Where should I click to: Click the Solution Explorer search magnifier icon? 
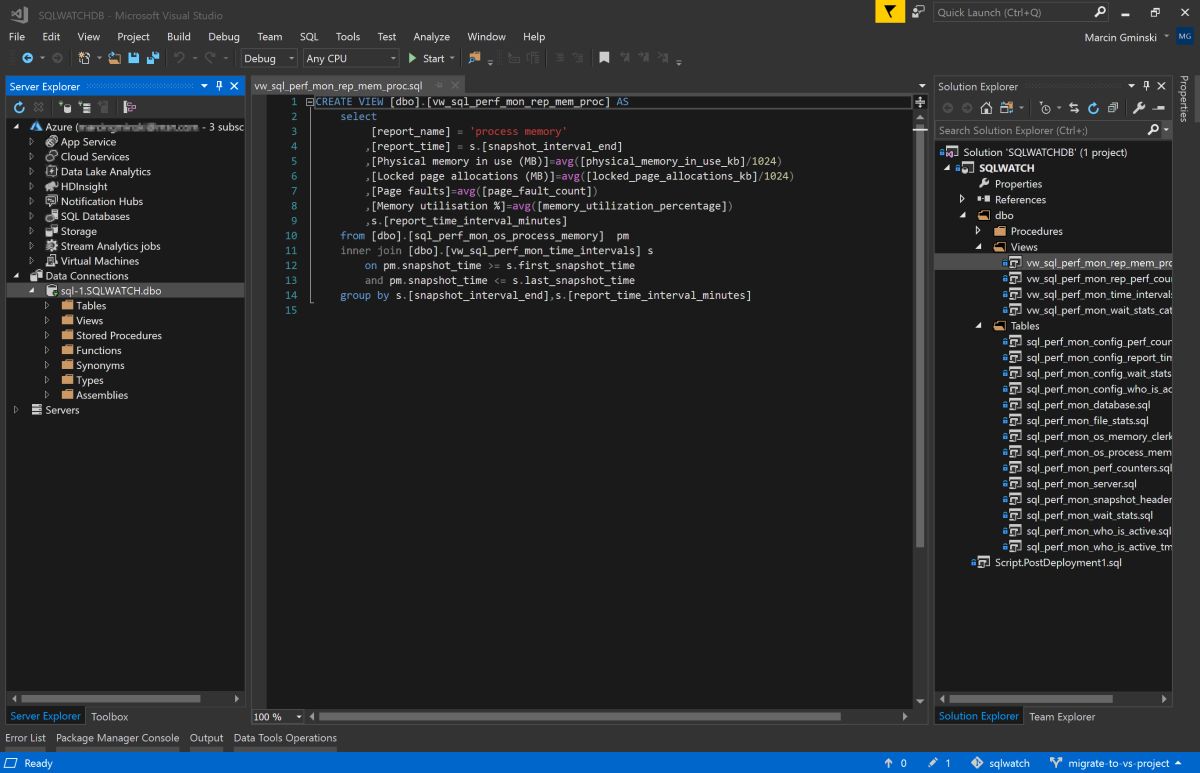(x=1153, y=130)
